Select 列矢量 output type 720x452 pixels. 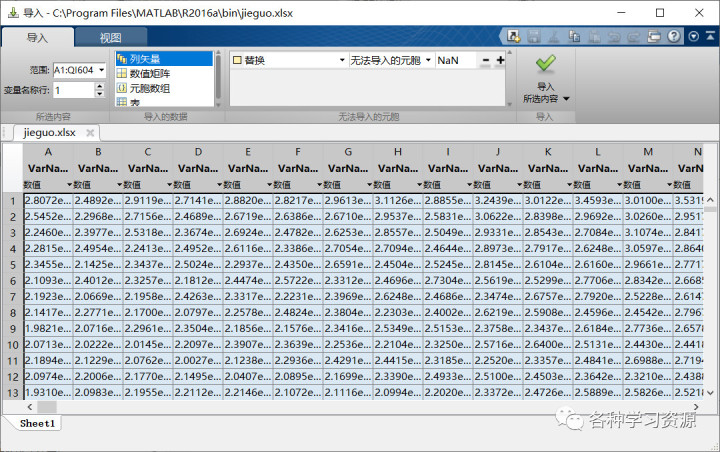point(164,59)
